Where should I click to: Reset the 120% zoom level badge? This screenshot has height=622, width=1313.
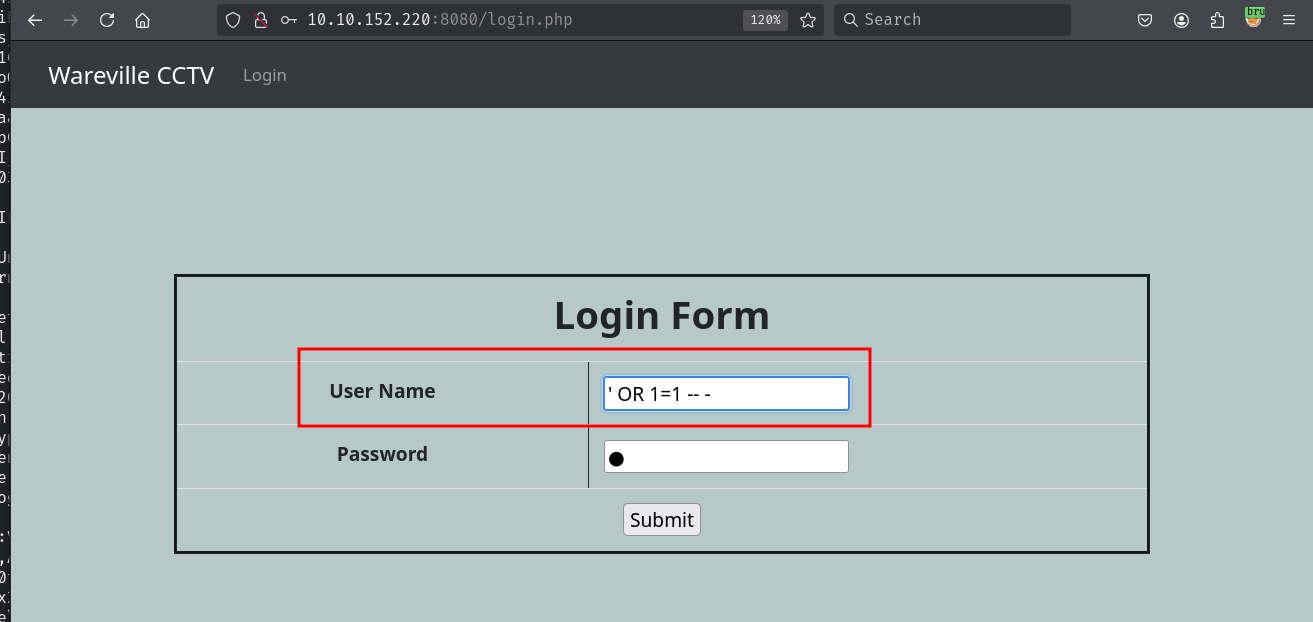[x=764, y=20]
